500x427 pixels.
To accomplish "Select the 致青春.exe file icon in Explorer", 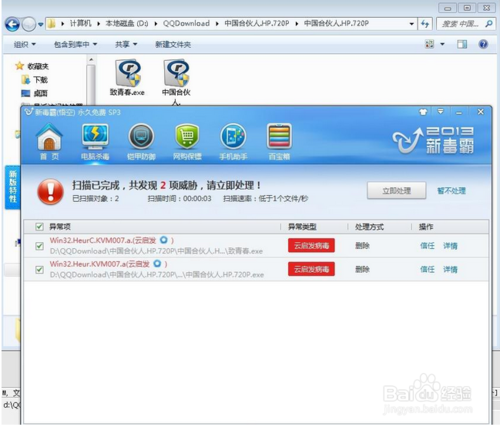I will pyautogui.click(x=127, y=77).
